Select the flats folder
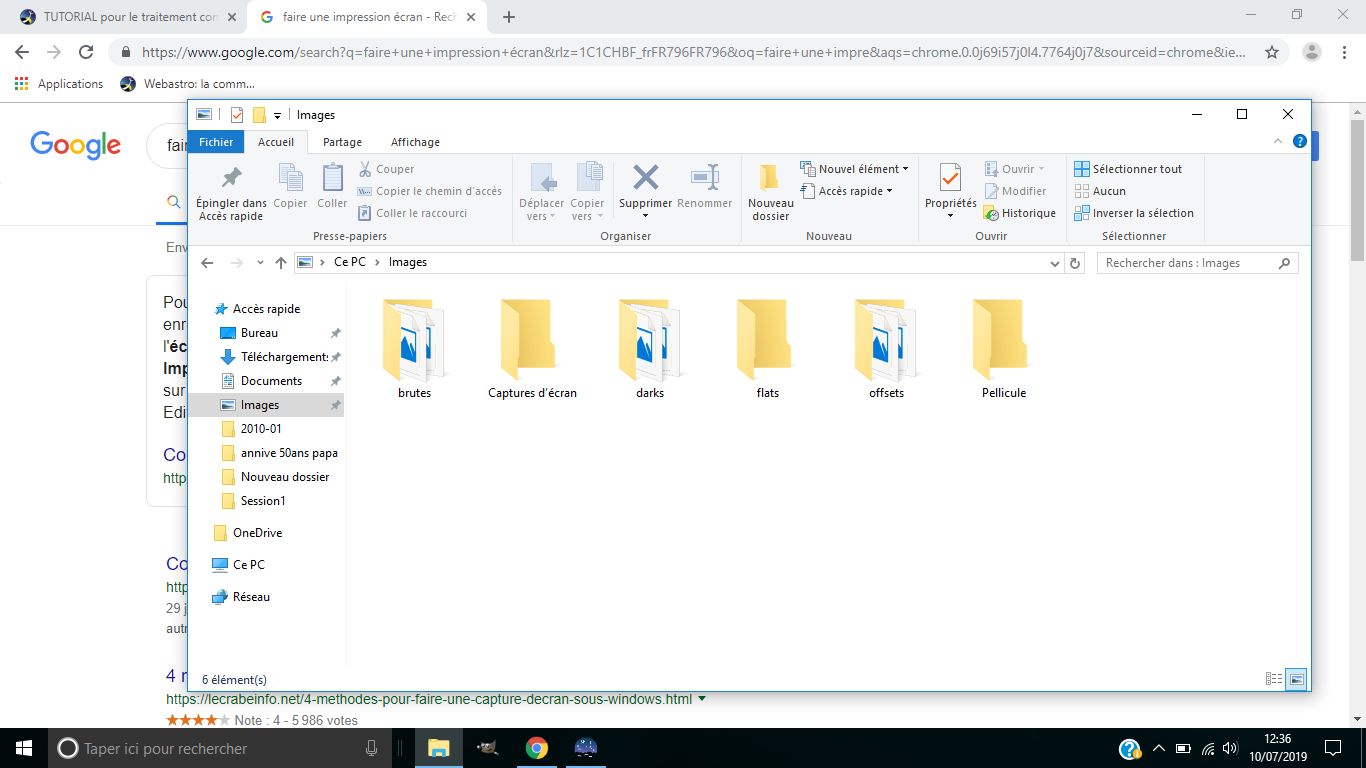1366x768 pixels. (x=768, y=350)
